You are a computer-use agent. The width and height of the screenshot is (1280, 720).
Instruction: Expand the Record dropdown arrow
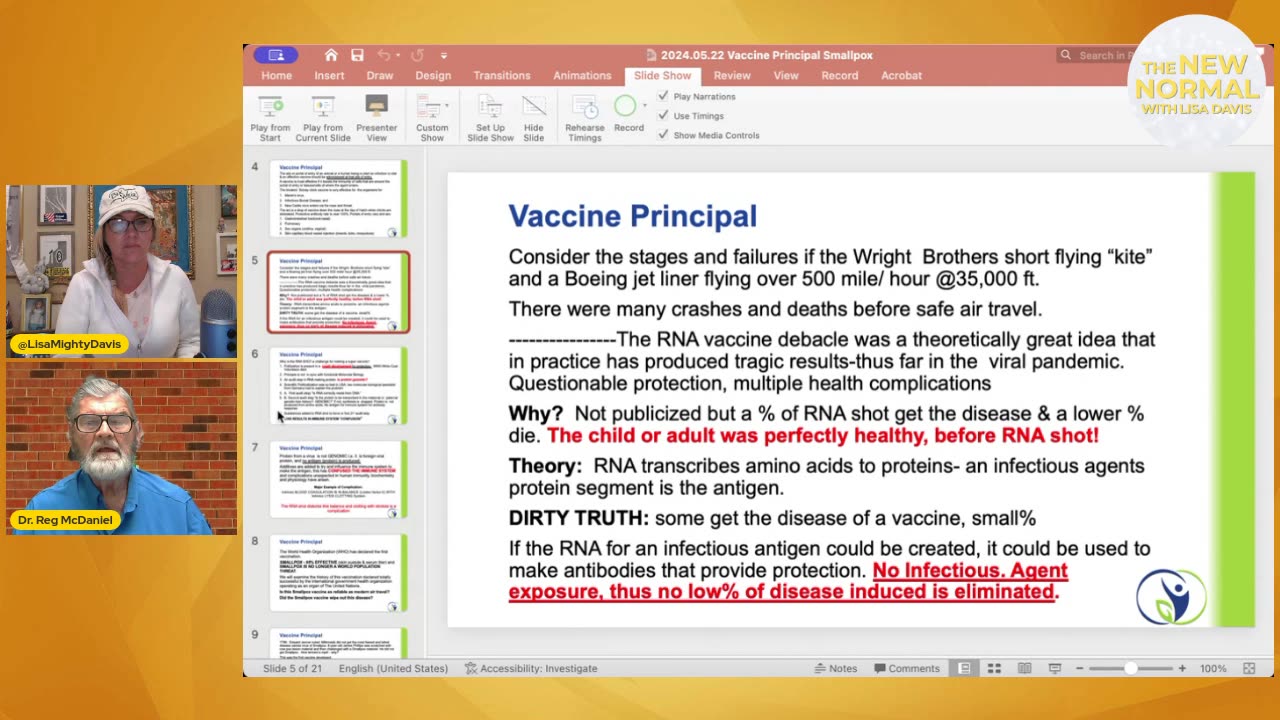click(x=644, y=104)
